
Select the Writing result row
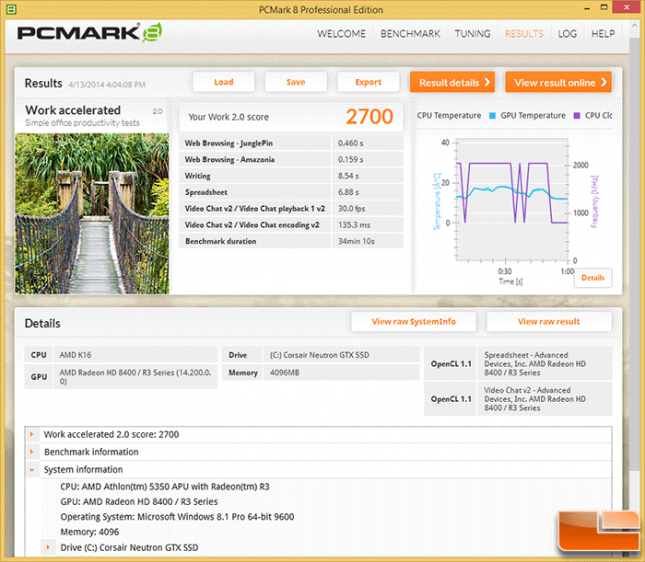[291, 176]
